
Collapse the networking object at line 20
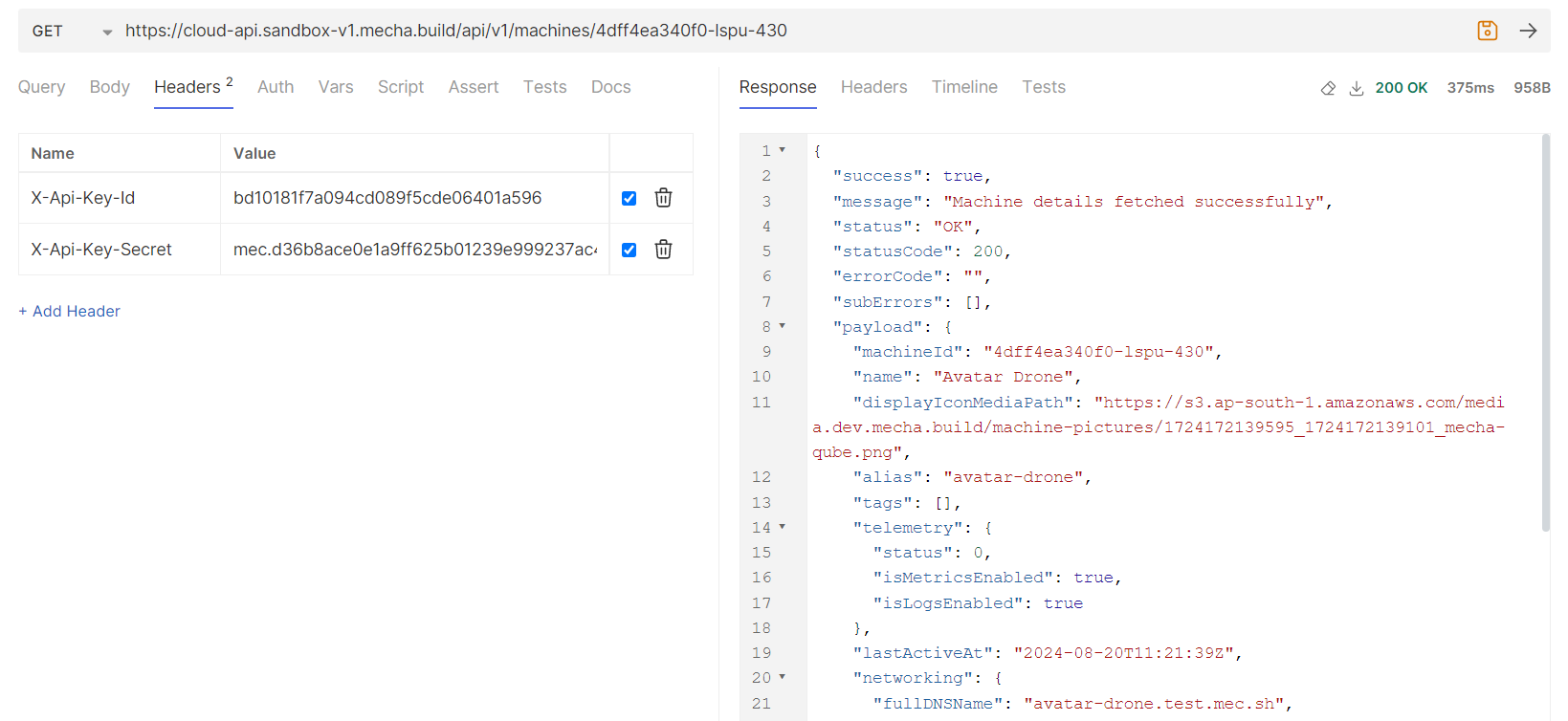[783, 677]
